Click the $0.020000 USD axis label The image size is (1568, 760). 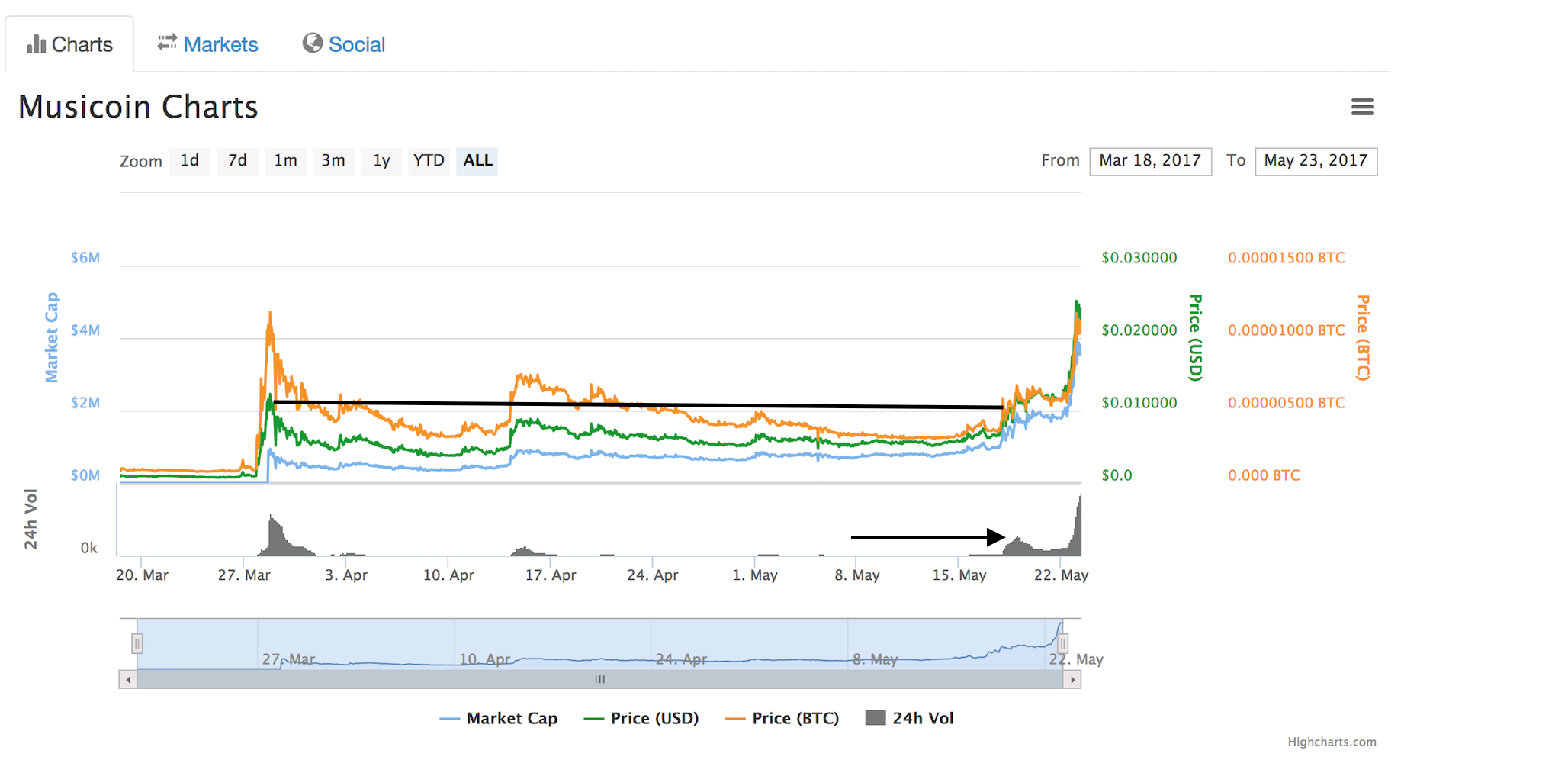click(x=1139, y=330)
